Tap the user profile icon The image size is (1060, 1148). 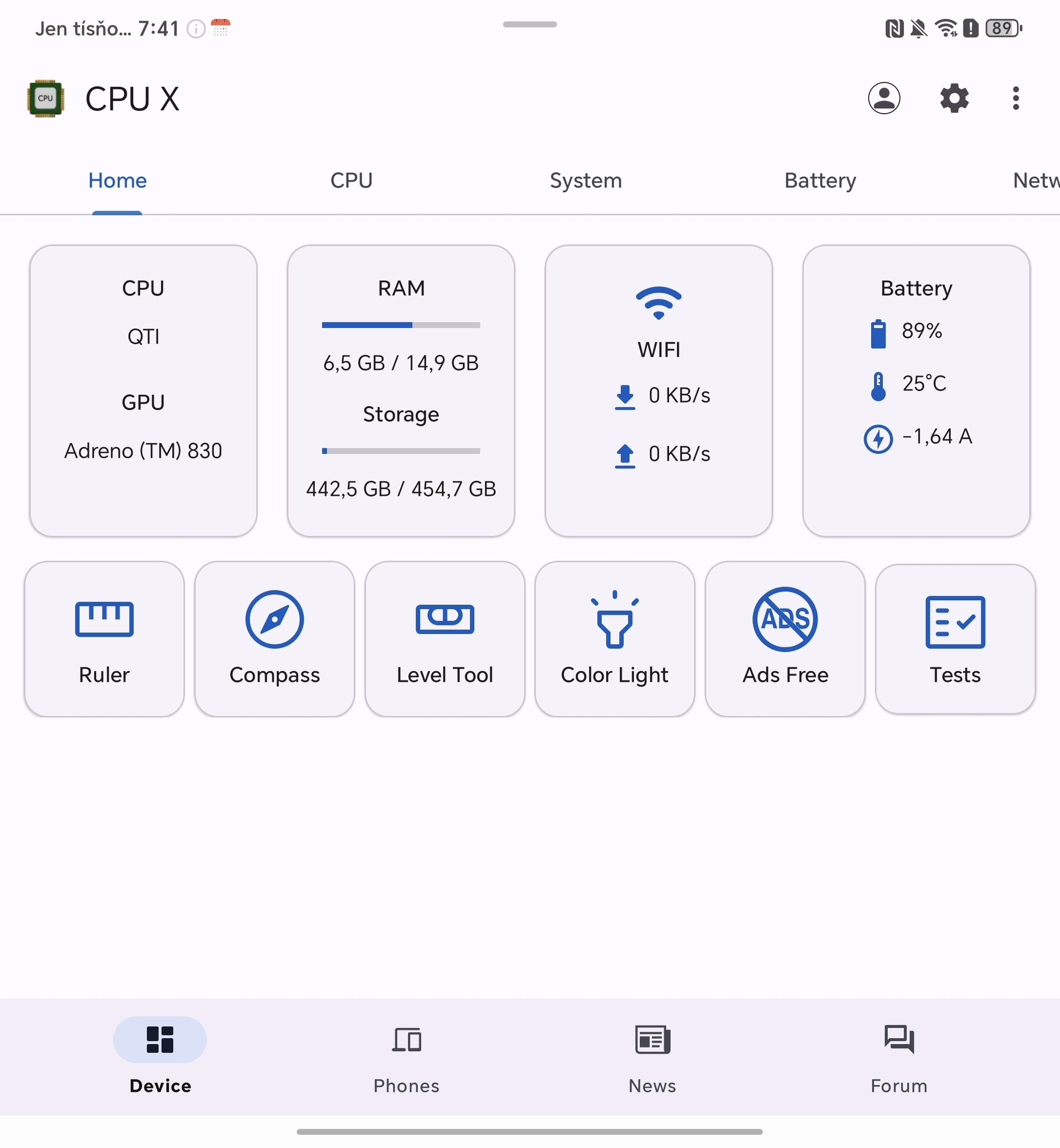pos(883,99)
